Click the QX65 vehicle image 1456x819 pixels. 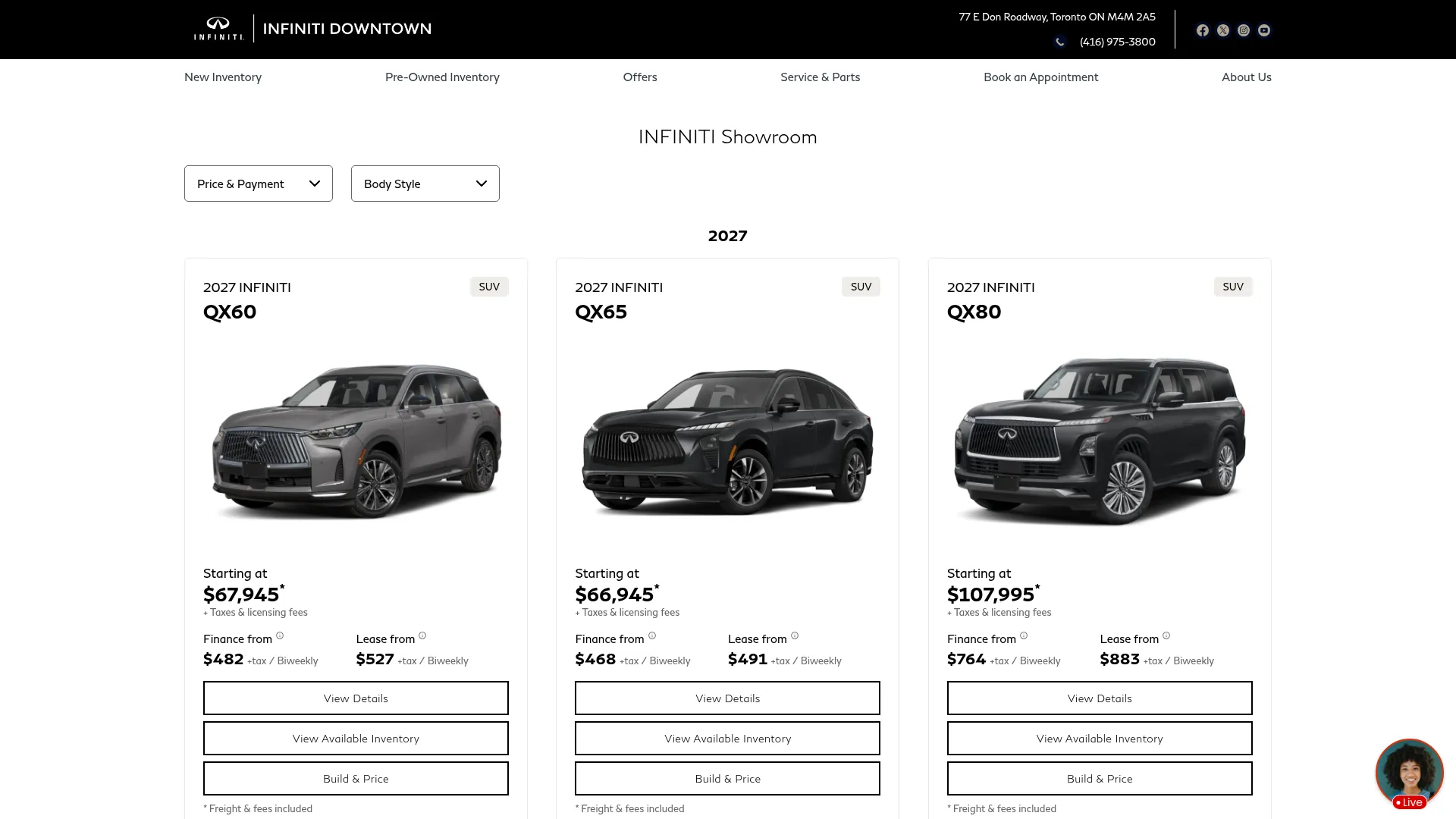[x=727, y=441]
